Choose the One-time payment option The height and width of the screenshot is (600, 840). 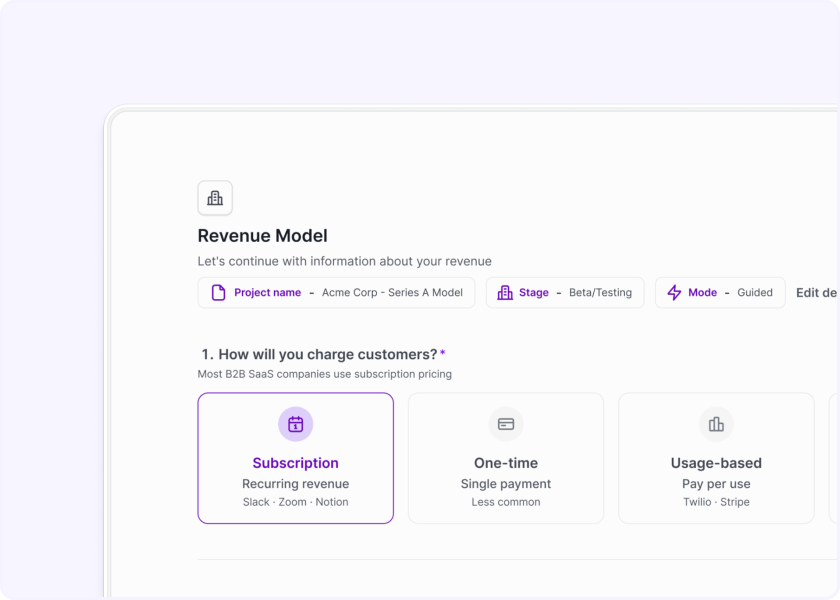point(506,463)
